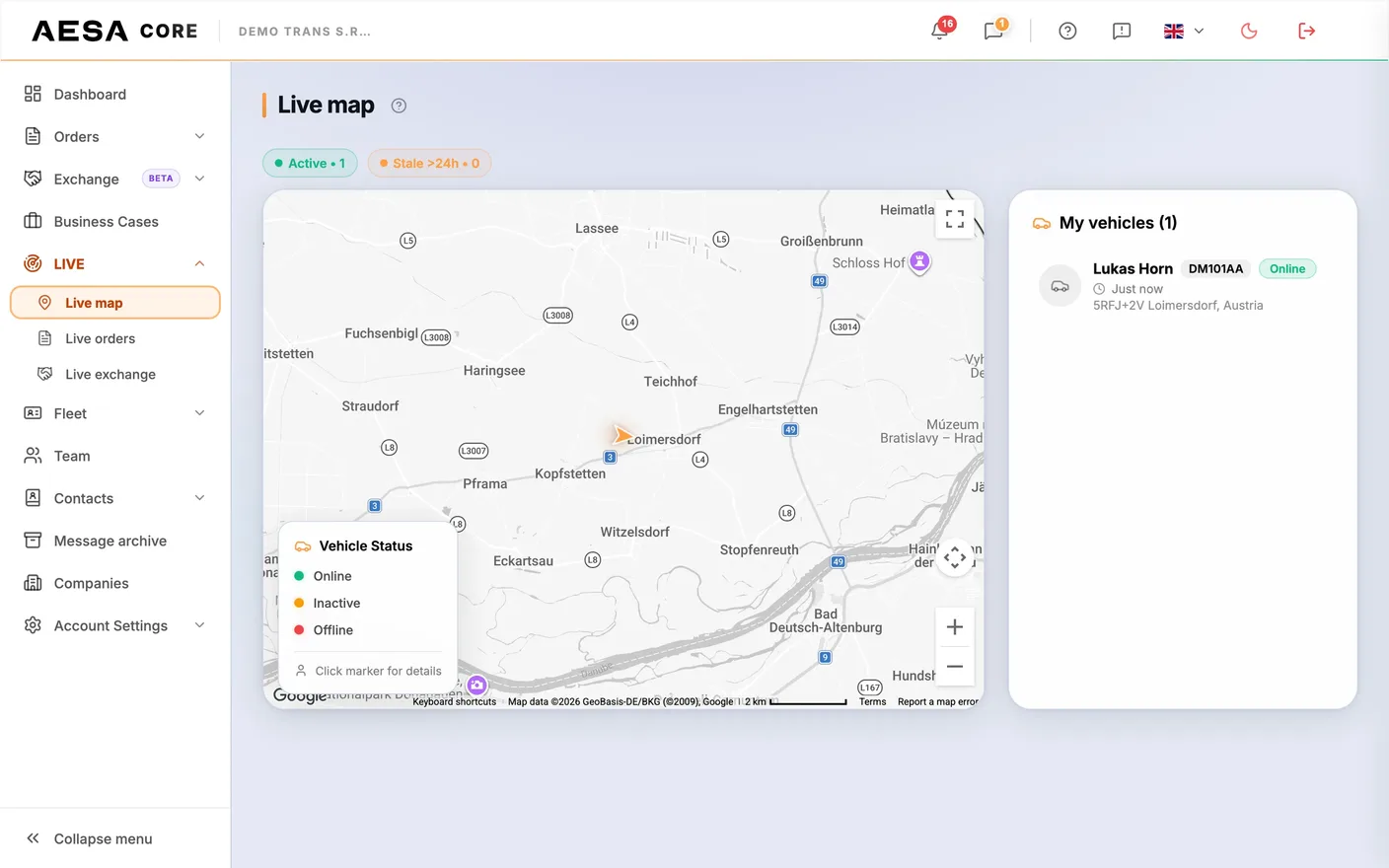The image size is (1389, 868).
Task: Go to Live exchange
Action: pyautogui.click(x=115, y=374)
